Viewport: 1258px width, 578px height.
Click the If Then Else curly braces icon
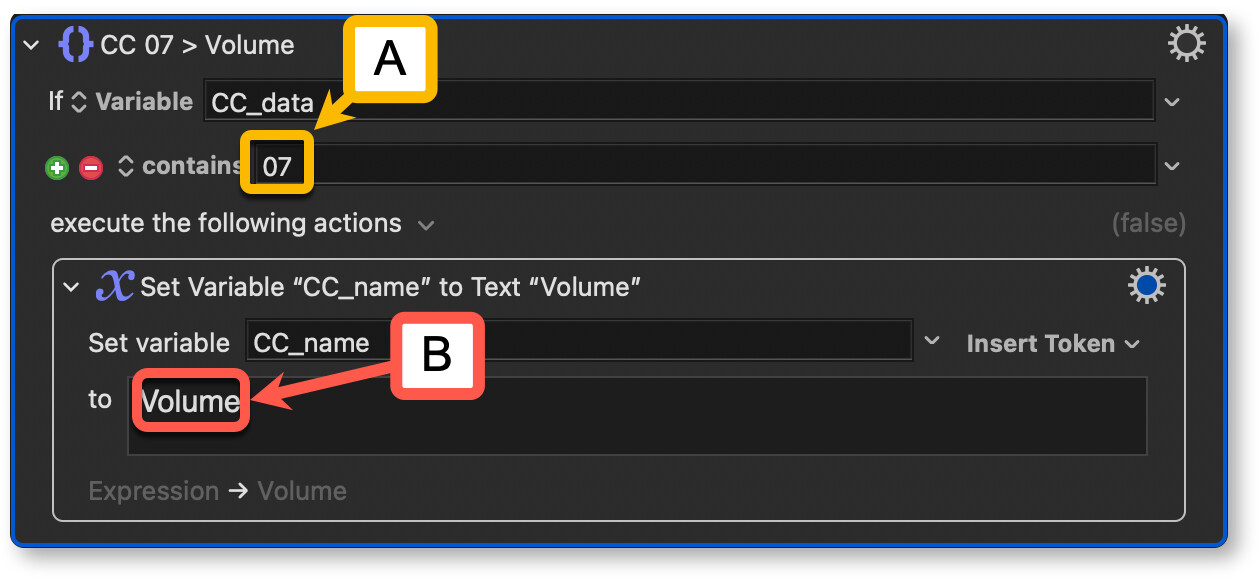(x=76, y=45)
